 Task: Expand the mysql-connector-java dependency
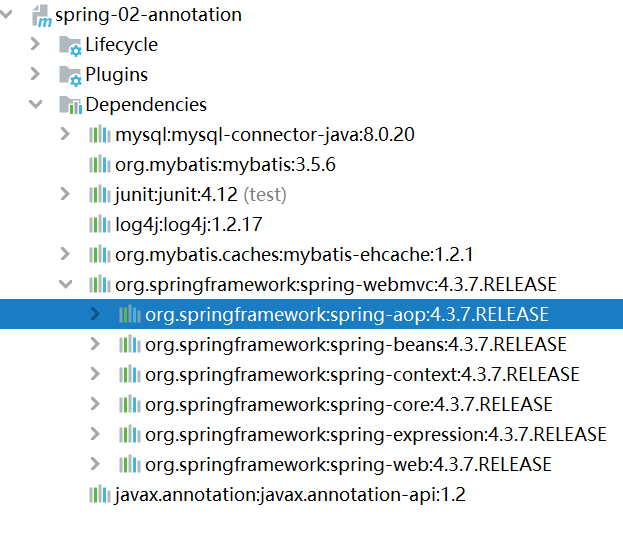pos(65,134)
